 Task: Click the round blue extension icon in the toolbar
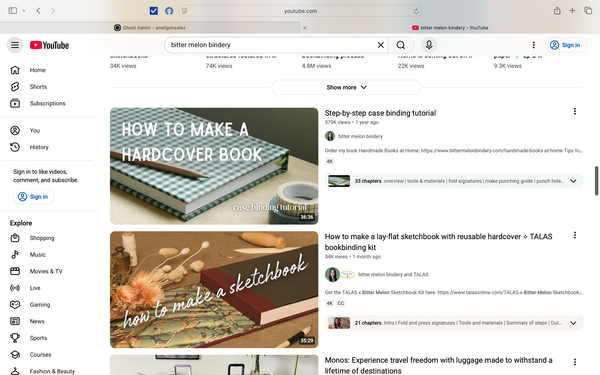[169, 11]
